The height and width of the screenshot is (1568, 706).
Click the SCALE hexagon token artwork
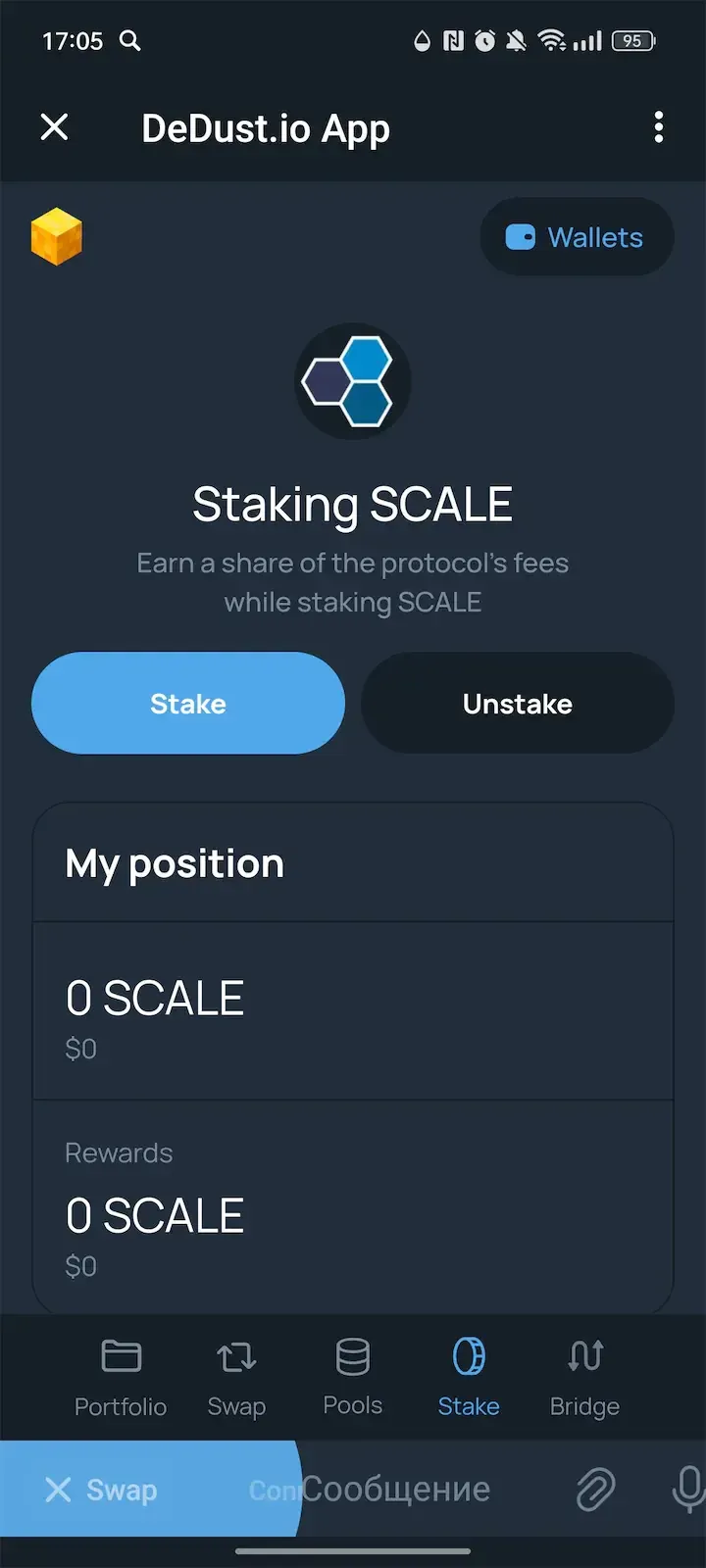coord(352,380)
